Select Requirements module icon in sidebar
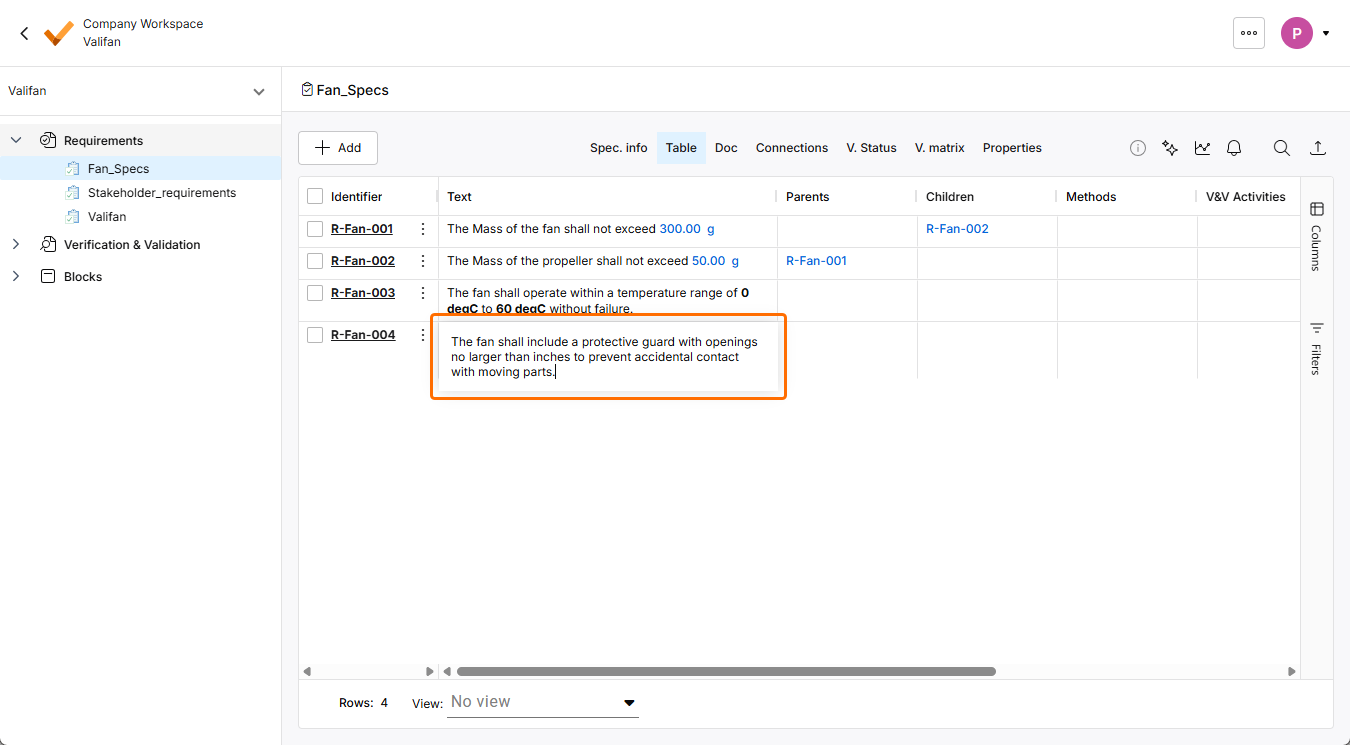Screen dimensions: 1350x745 coord(47,141)
